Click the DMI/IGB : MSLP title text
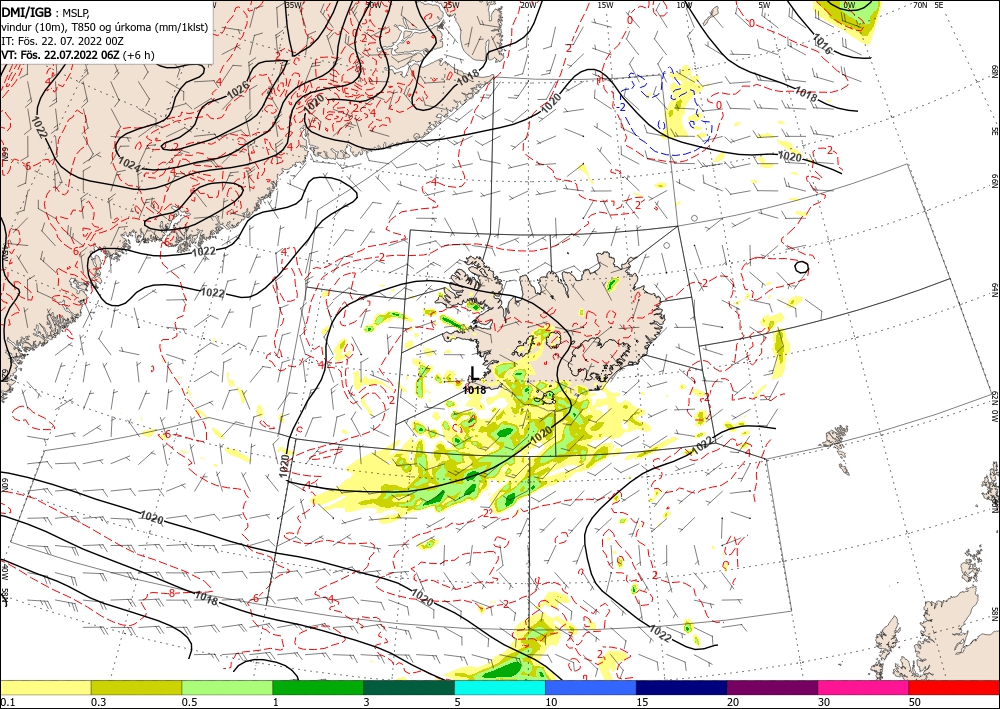 click(x=45, y=12)
